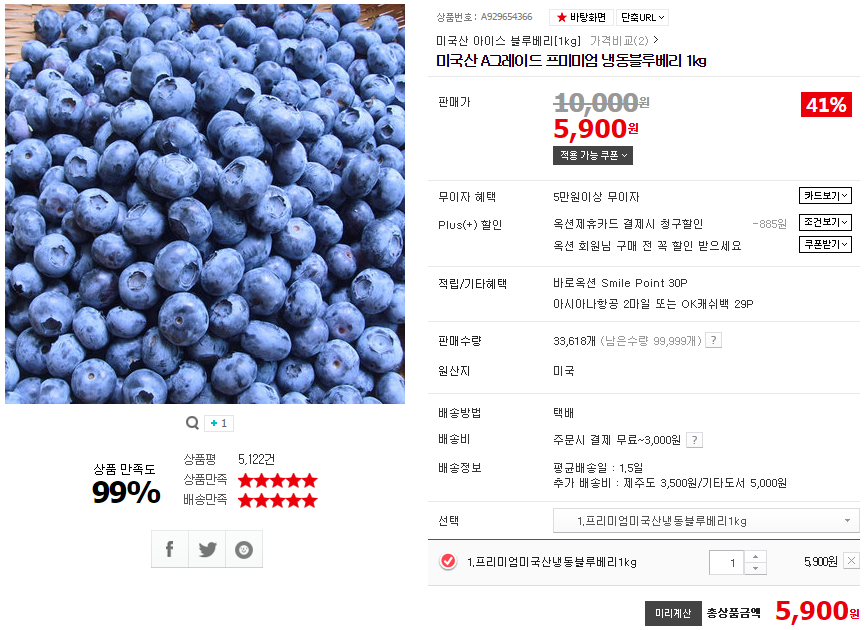Click the magnifier zoom image icon
Image resolution: width=867 pixels, height=630 pixels.
point(192,423)
